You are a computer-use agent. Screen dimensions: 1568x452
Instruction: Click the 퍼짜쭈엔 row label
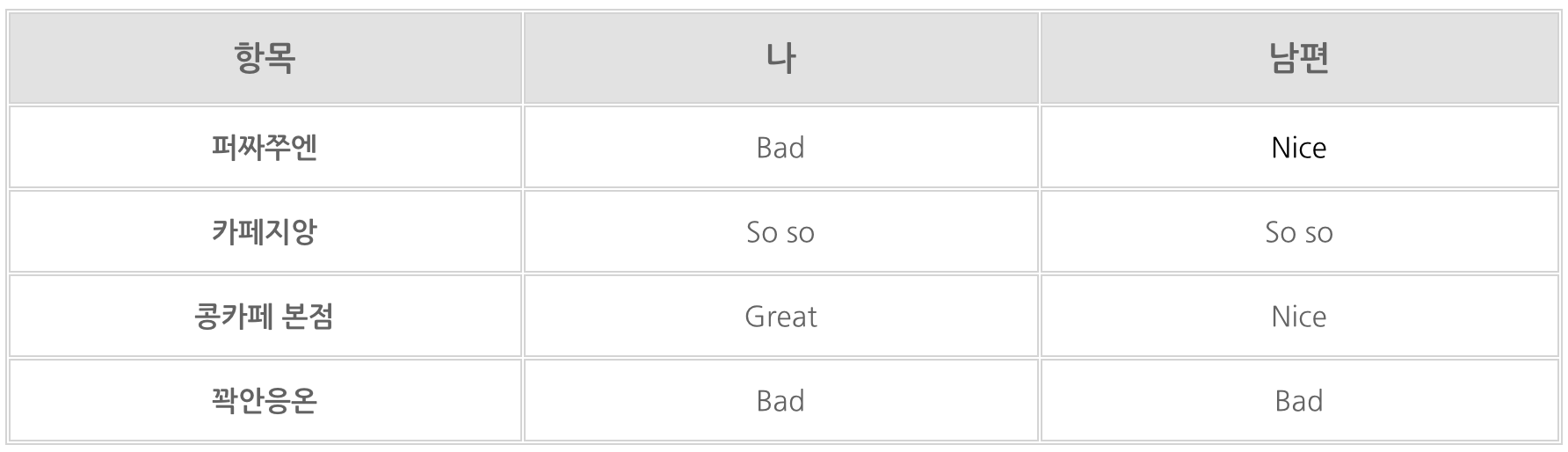coord(265,147)
